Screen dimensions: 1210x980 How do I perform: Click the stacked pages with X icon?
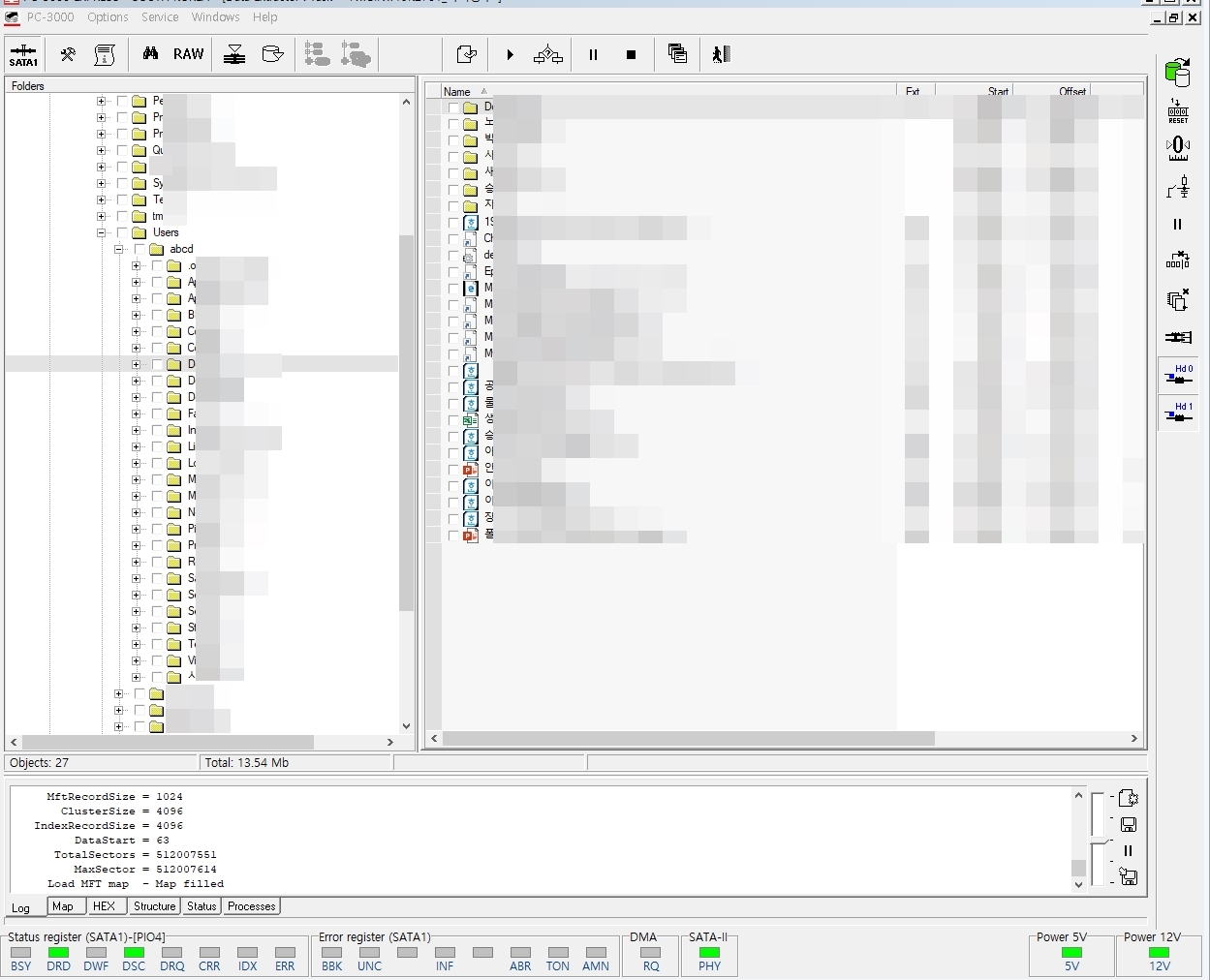point(1178,300)
